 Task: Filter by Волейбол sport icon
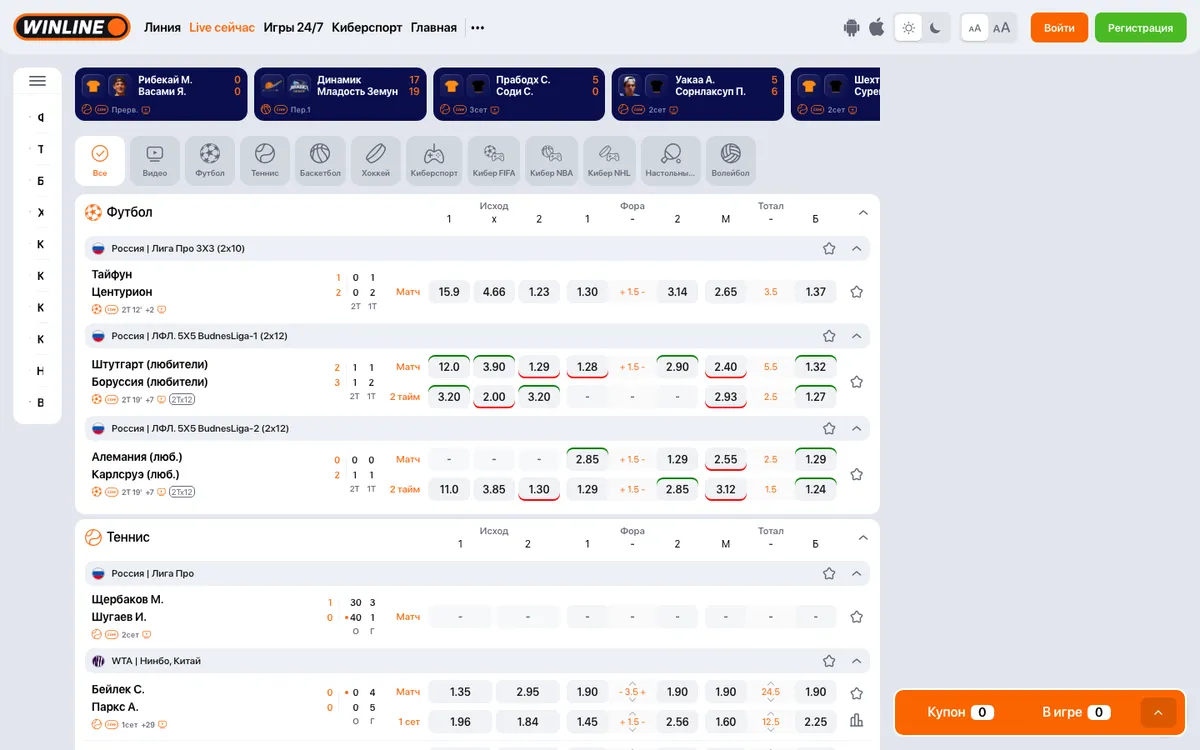[x=731, y=161]
